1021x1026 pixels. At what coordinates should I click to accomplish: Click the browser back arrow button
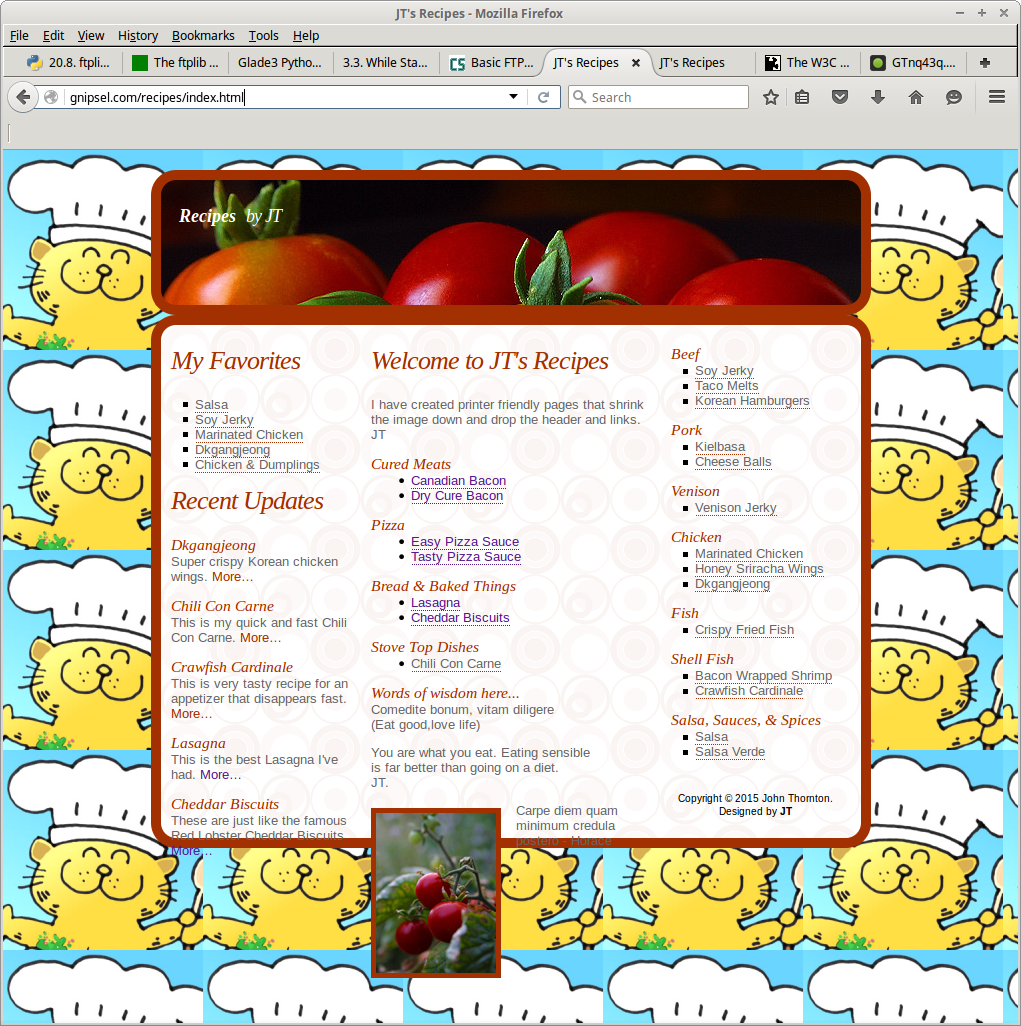23,97
